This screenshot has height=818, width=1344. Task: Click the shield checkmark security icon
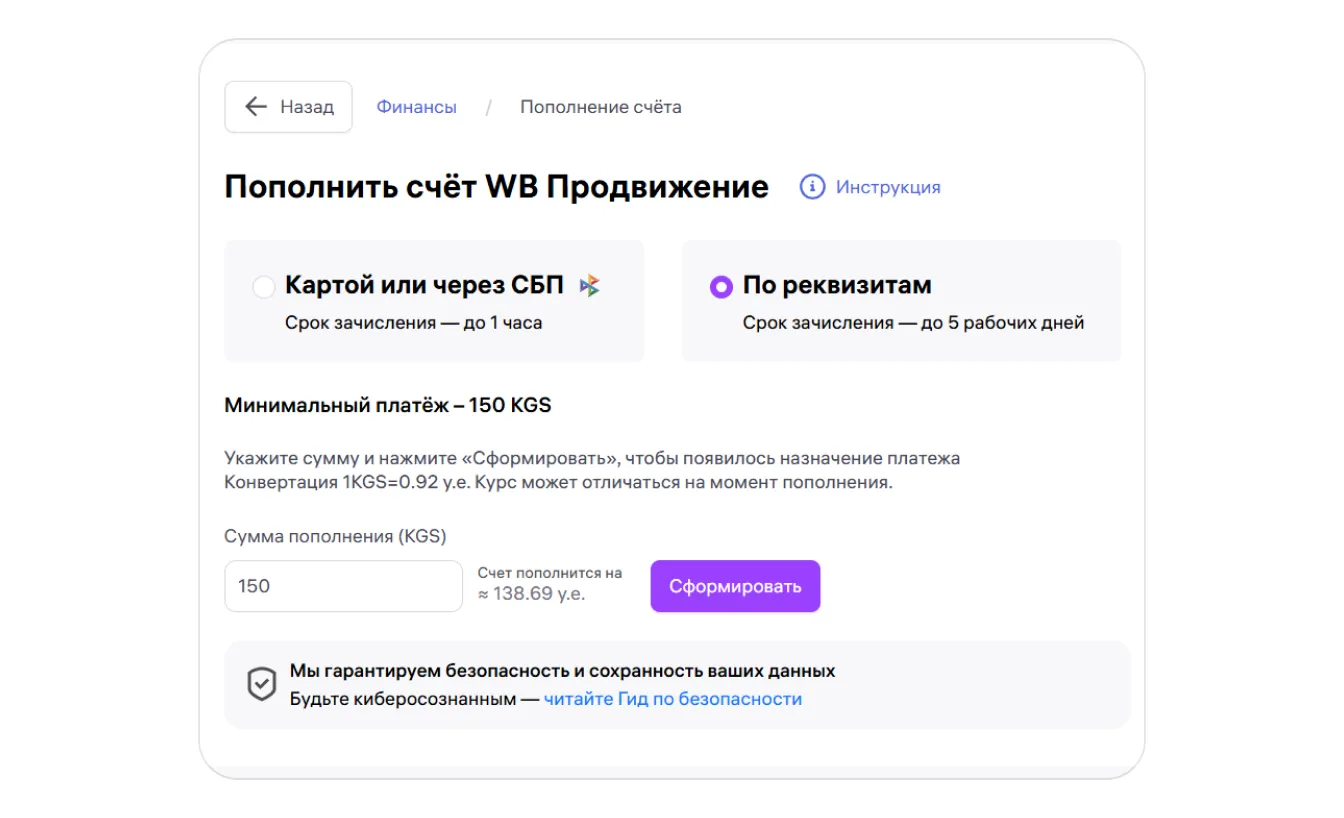tap(262, 685)
